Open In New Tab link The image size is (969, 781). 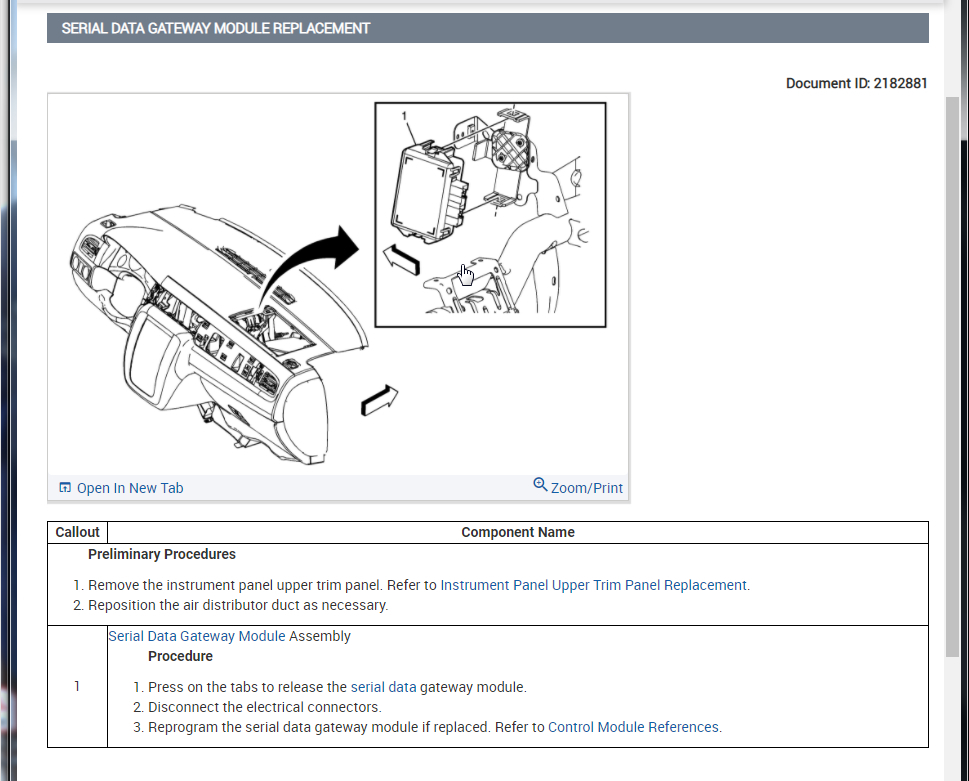click(x=130, y=488)
